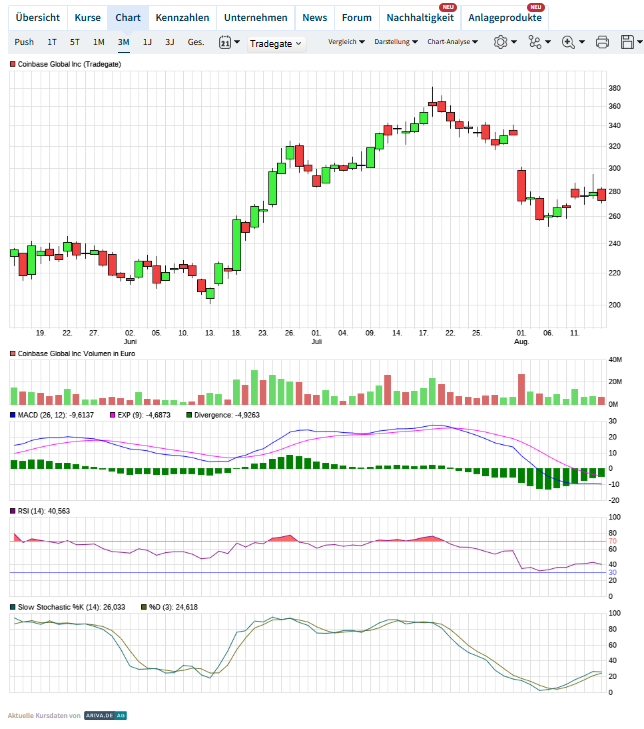Click the tallest red volume bar near 01. Aug.
This screenshot has height=729, width=644.
coord(522,389)
